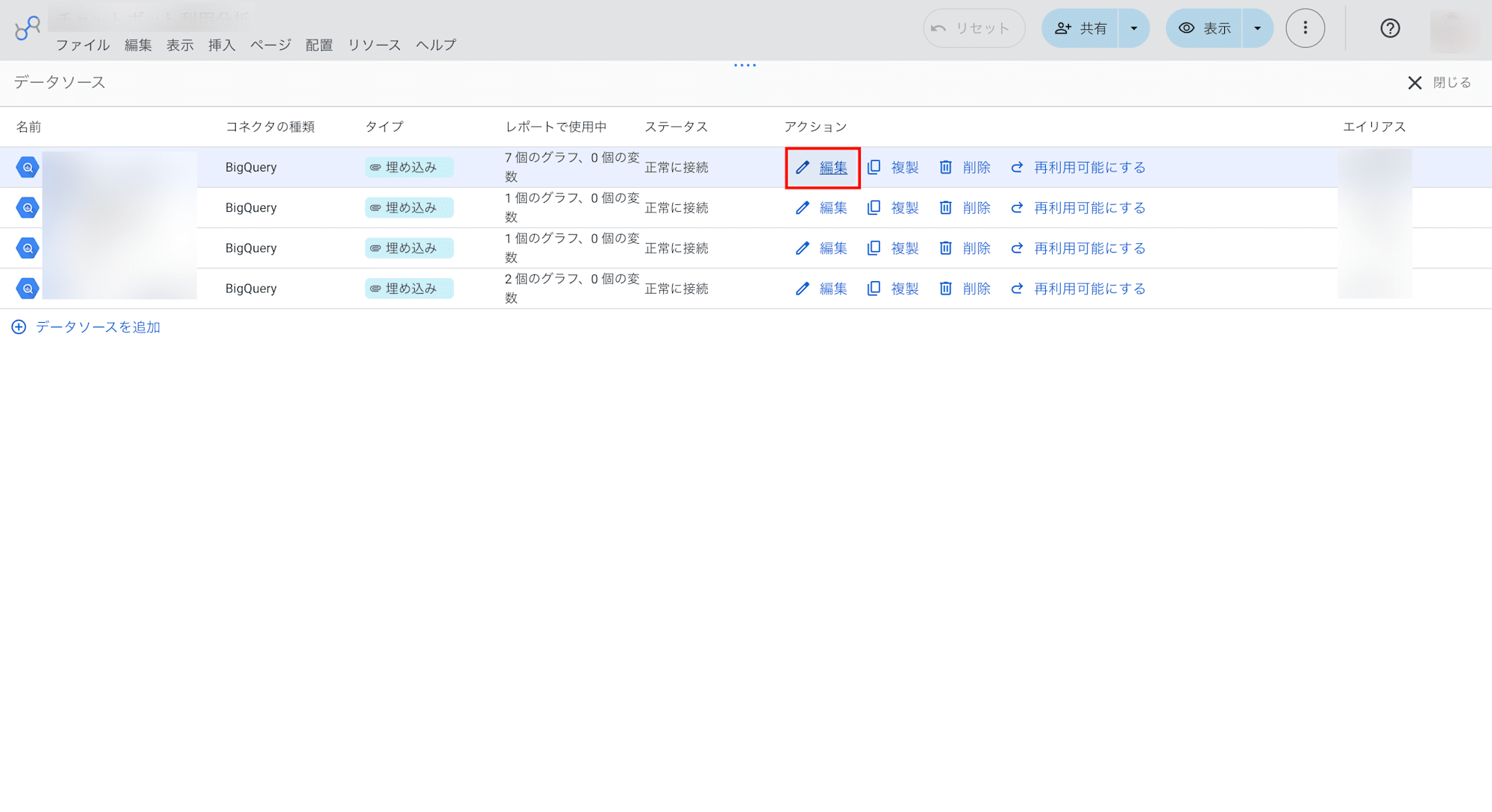The image size is (1492, 812).
Task: Click 再利用可能にする arrow icon in first row
Action: coord(1017,168)
